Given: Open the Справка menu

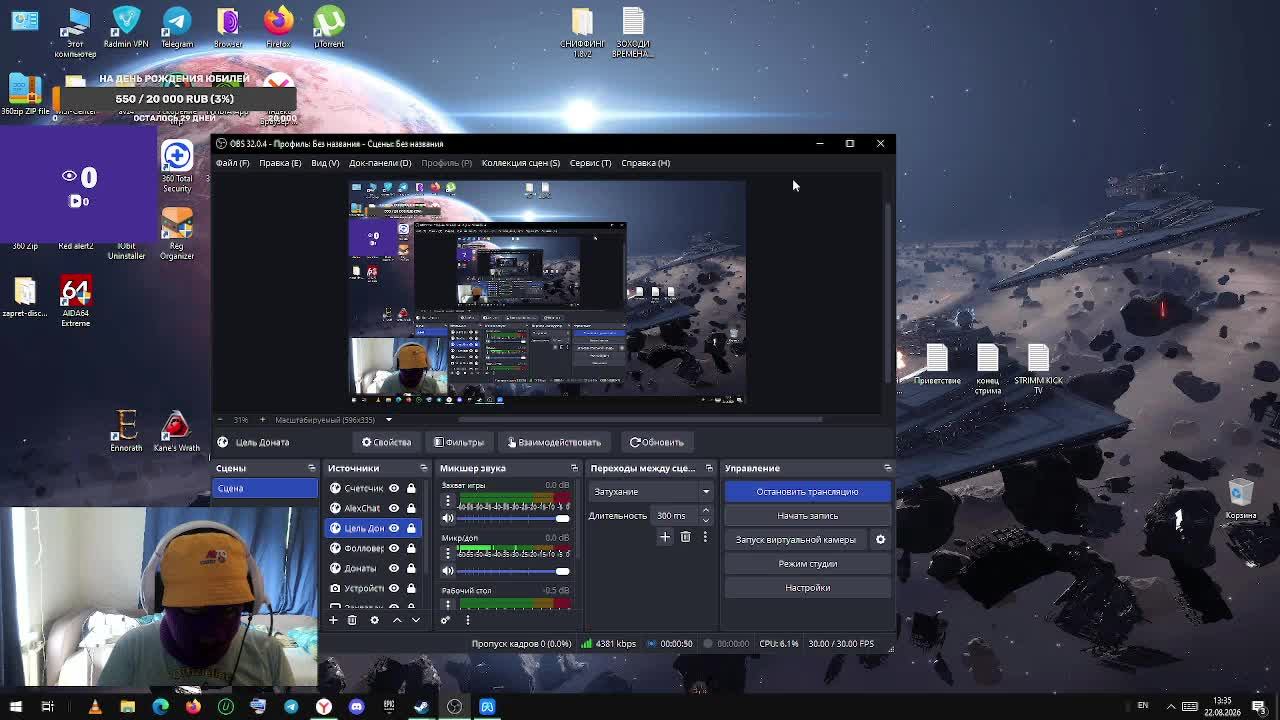Looking at the screenshot, I should (x=645, y=163).
